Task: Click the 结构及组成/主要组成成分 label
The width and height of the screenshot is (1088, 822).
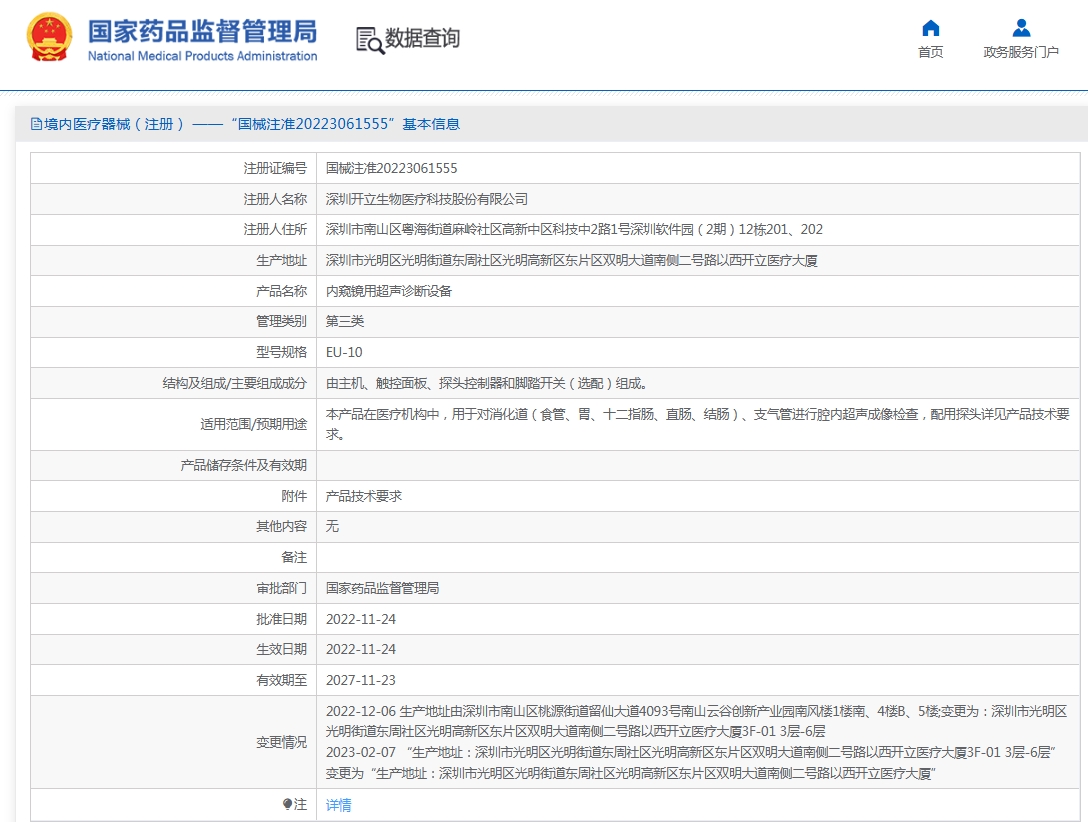Action: (235, 384)
